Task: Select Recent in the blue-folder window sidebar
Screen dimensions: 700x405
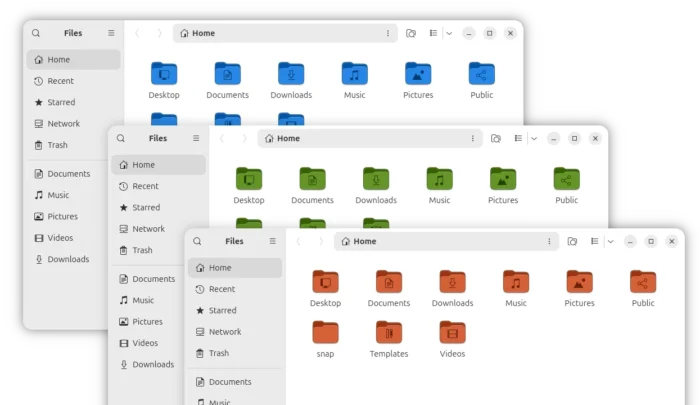Action: (73, 81)
